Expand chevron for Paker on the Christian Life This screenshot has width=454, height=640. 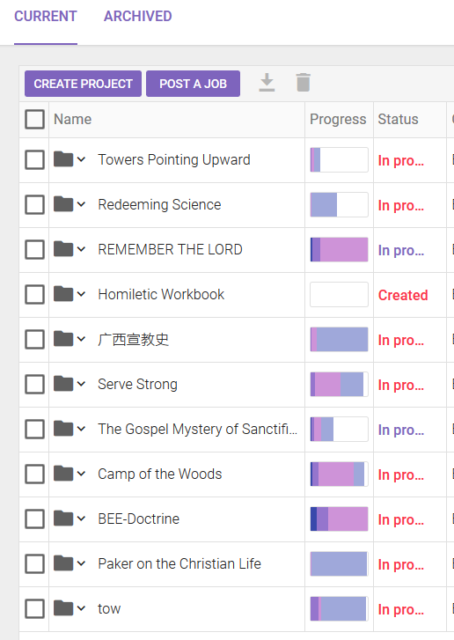pos(81,563)
